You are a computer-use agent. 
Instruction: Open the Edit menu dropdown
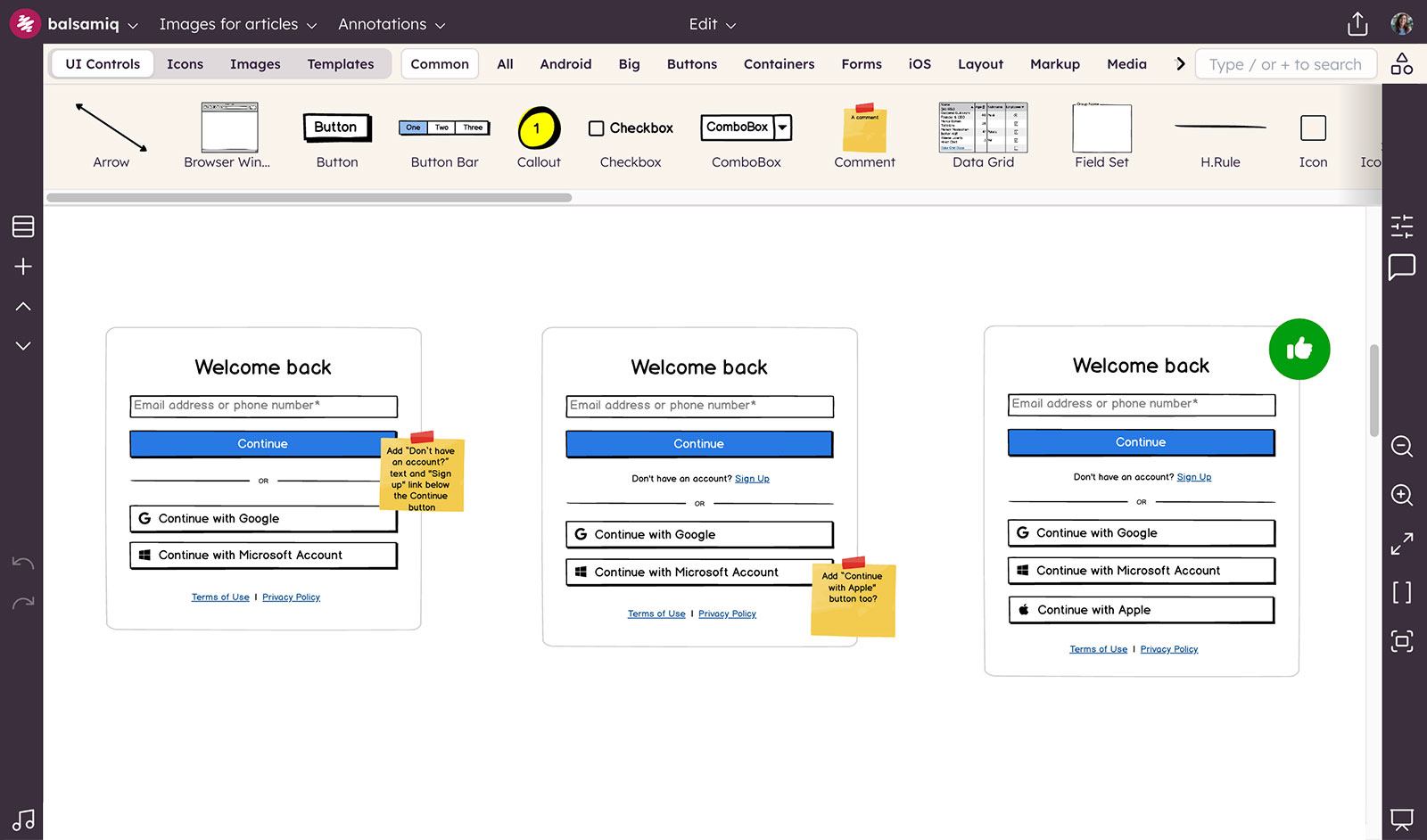(x=711, y=24)
